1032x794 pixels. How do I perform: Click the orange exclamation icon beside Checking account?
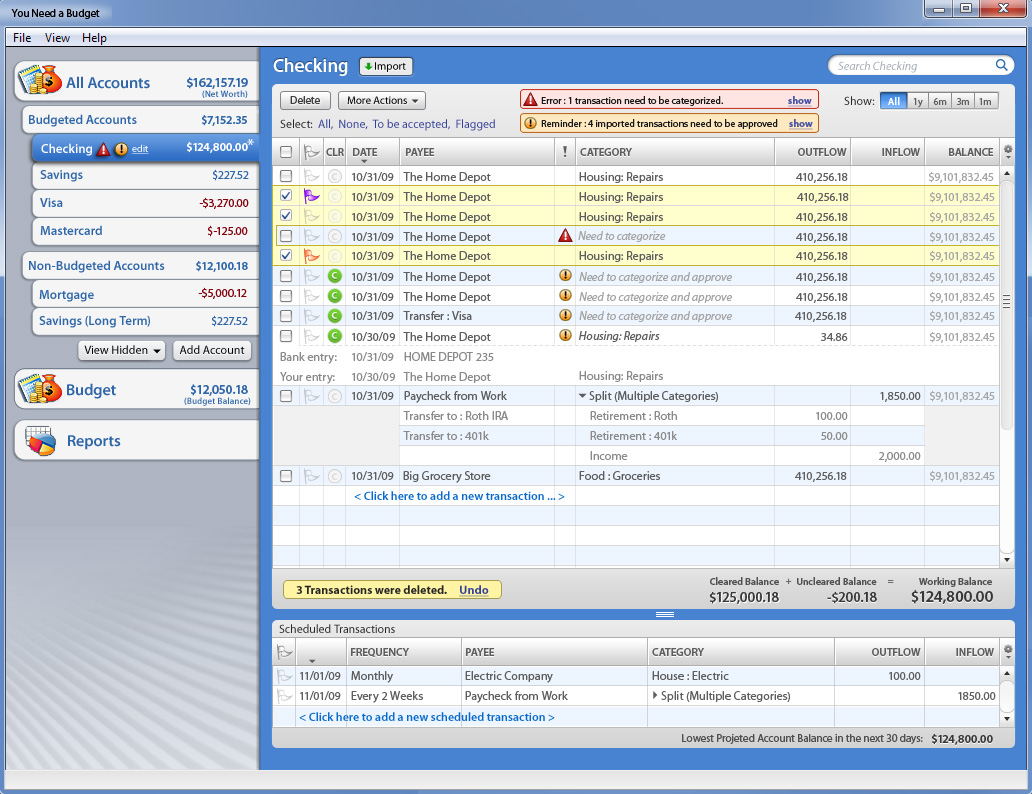tap(121, 149)
